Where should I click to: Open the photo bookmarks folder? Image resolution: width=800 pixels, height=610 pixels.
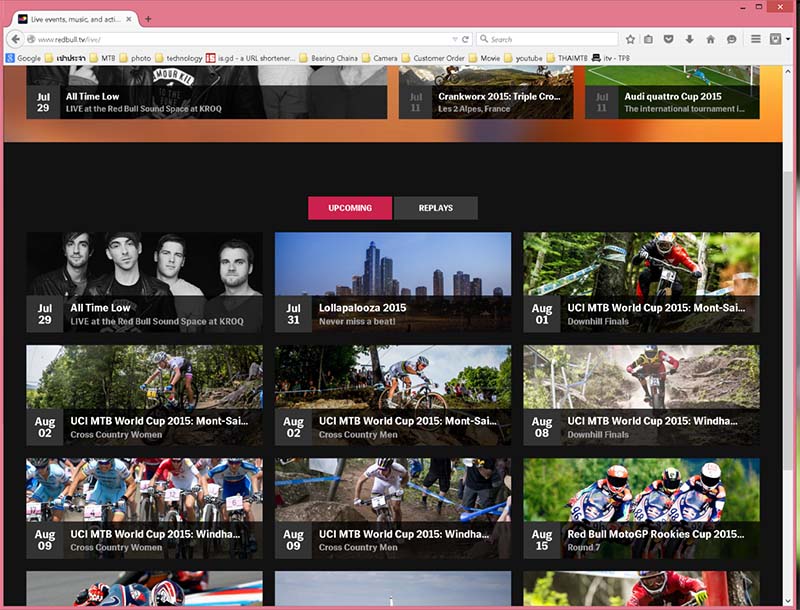[135, 58]
